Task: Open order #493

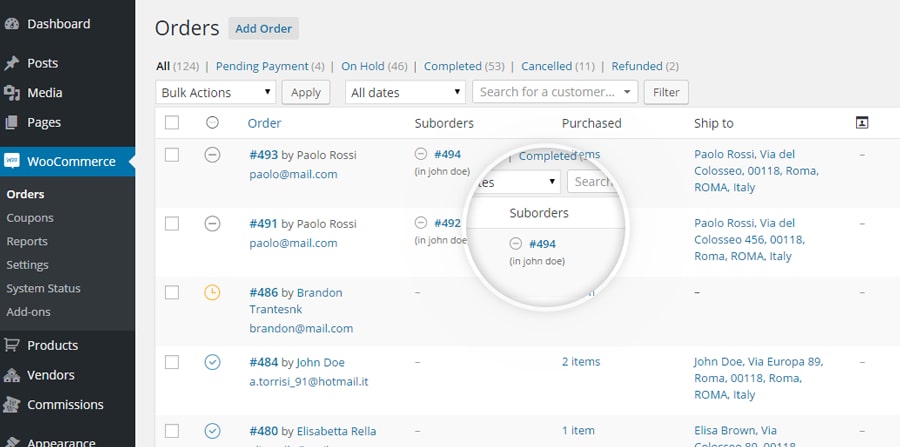Action: click(263, 155)
